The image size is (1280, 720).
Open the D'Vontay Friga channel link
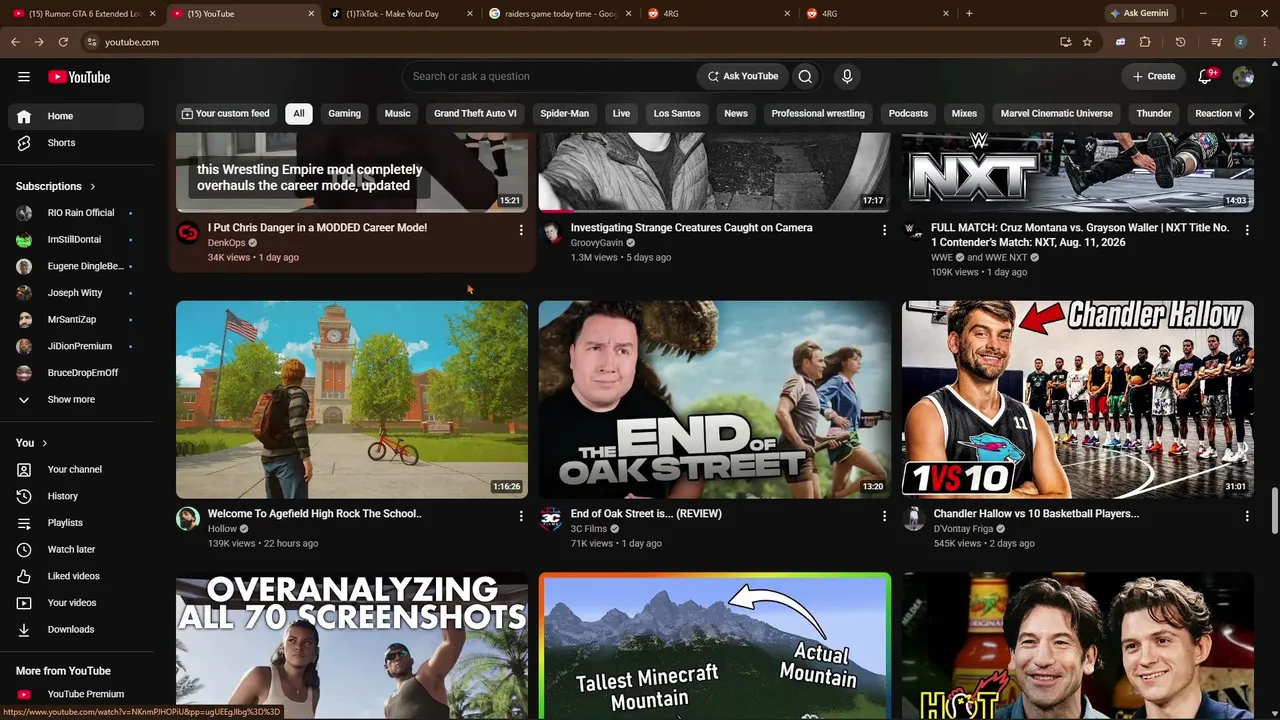[964, 529]
